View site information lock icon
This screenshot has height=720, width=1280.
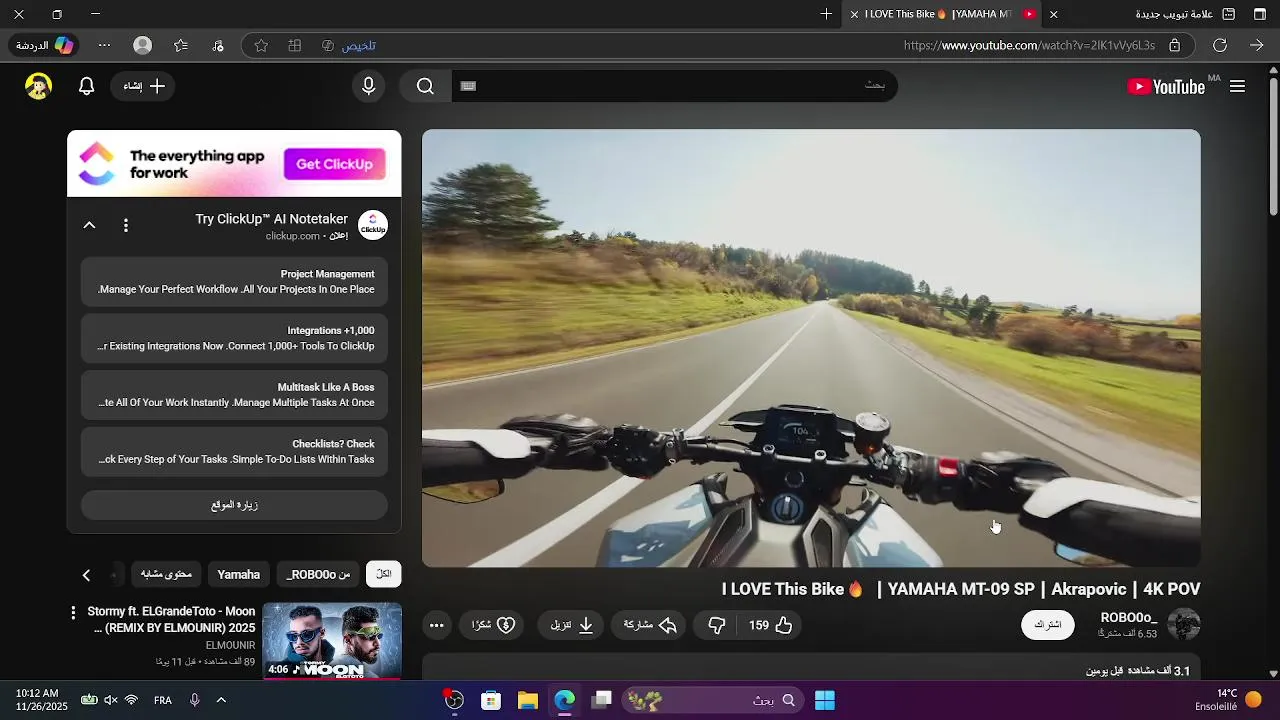click(x=1175, y=45)
